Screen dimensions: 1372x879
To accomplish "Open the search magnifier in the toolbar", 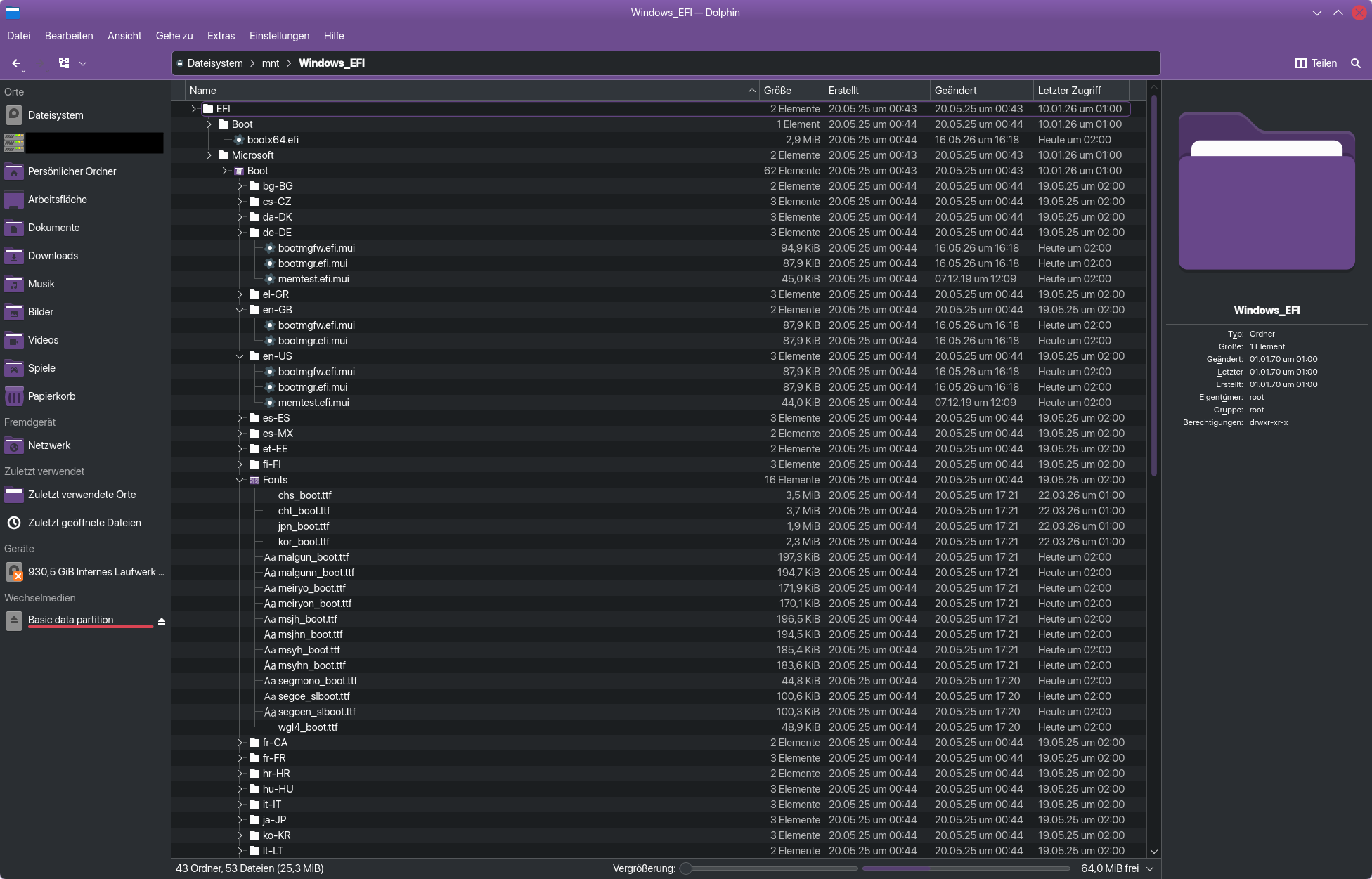I will click(x=1356, y=63).
